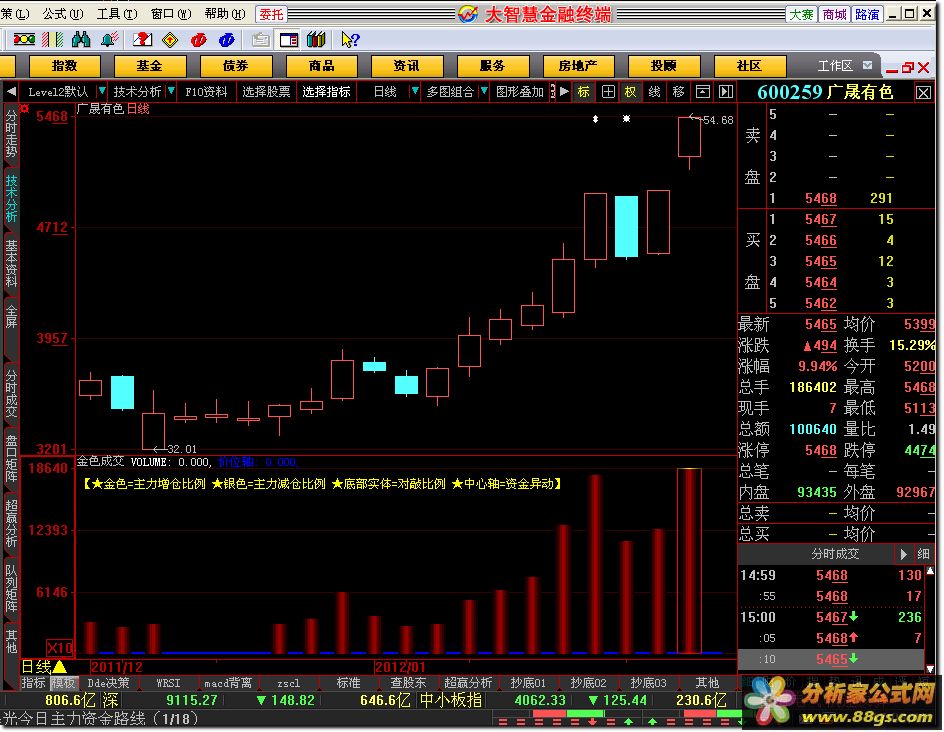Click the 大赛 link at top right
Screen dimensions: 944x732
click(x=801, y=14)
